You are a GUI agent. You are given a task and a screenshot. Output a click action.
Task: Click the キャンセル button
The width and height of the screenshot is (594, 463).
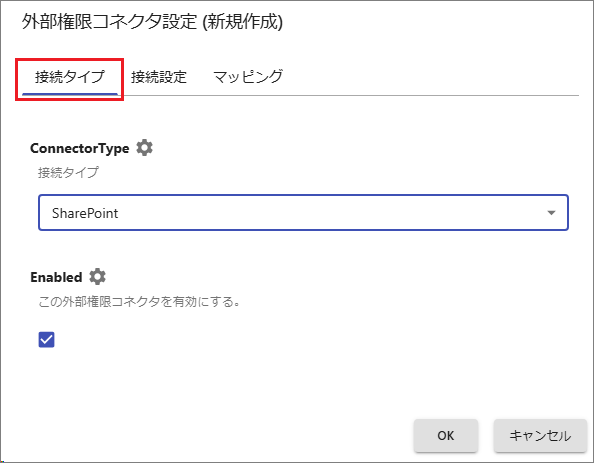click(540, 436)
